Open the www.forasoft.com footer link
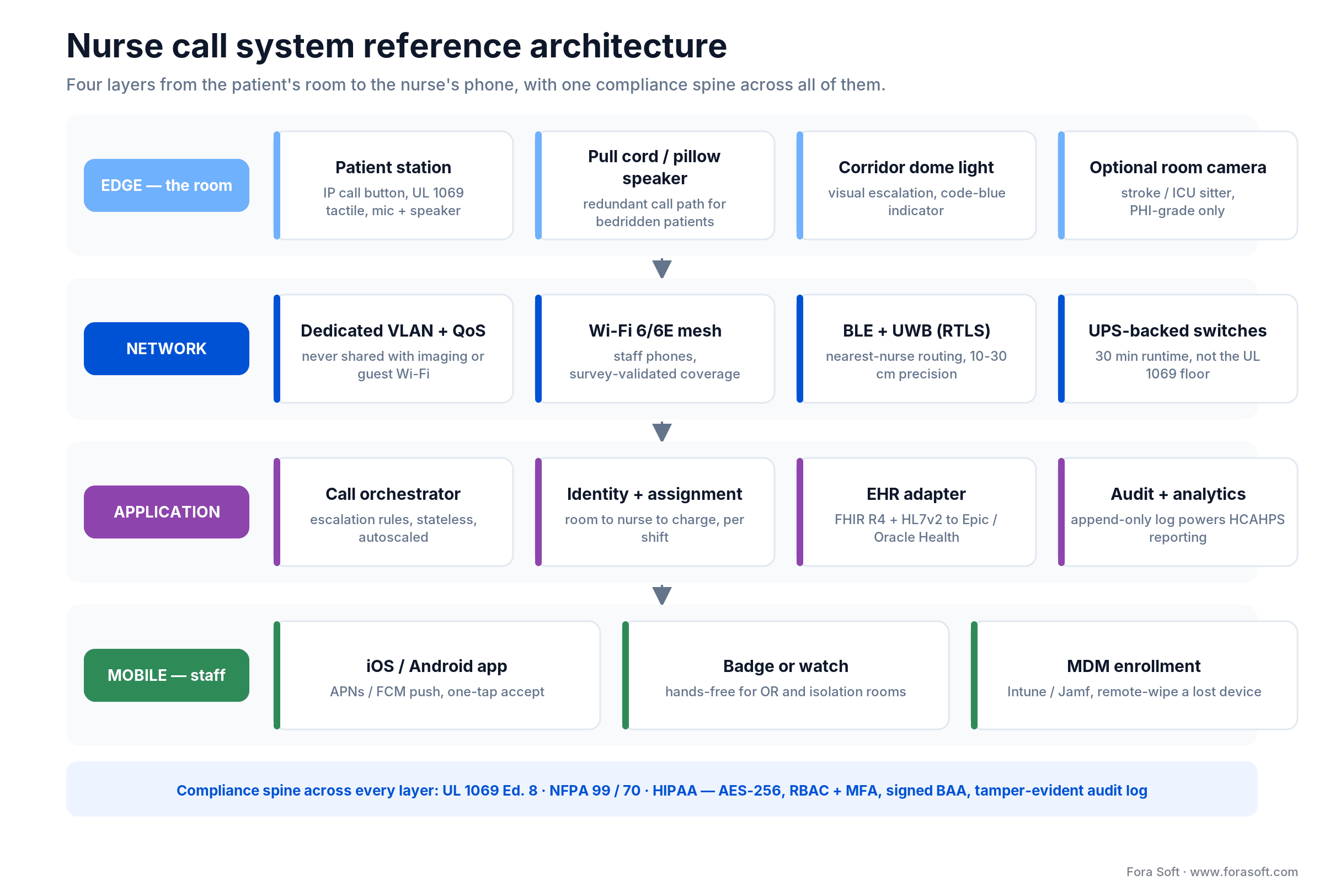Viewport: 1324px width, 896px height. pyautogui.click(x=1243, y=872)
